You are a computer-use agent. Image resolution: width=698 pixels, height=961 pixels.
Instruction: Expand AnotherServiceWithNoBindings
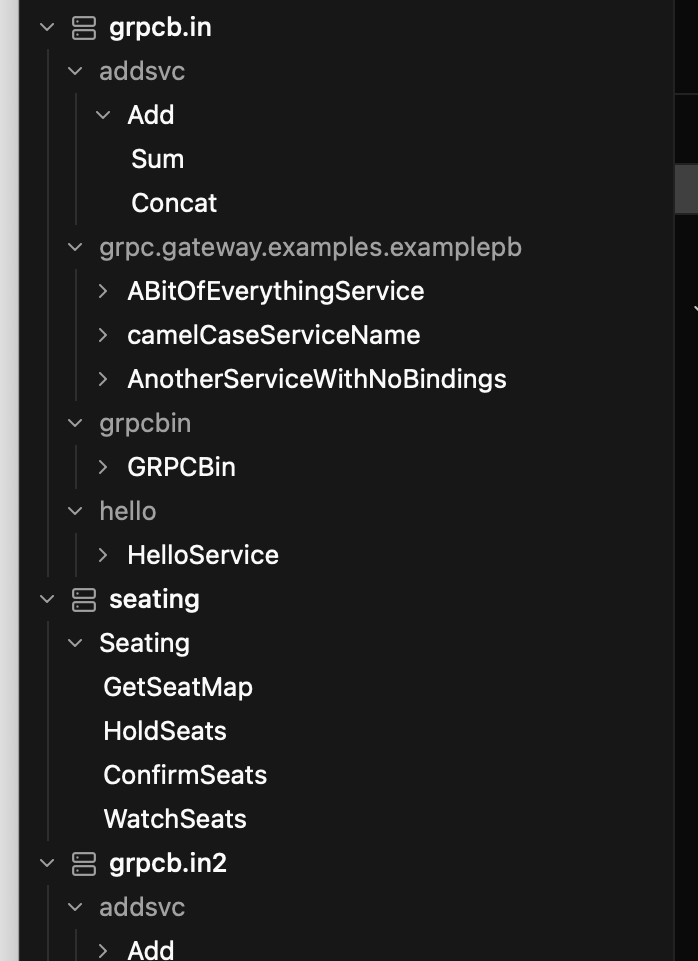(x=103, y=379)
